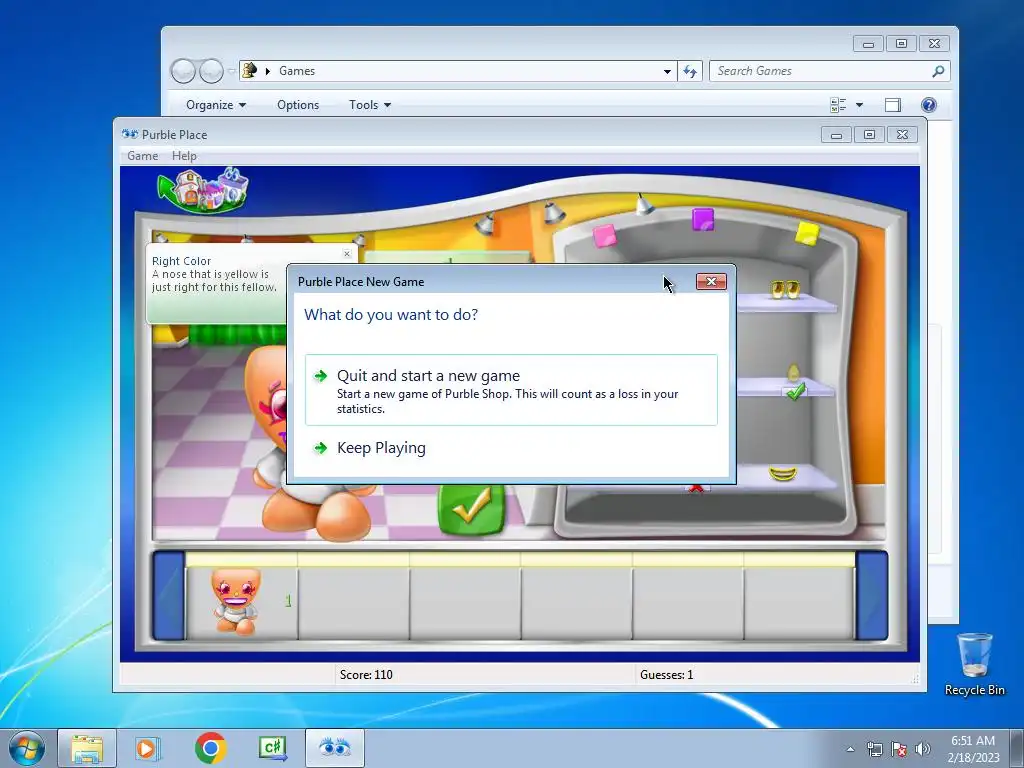The image size is (1024, 768).
Task: Click the green checkmark submit button
Action: pyautogui.click(x=471, y=509)
